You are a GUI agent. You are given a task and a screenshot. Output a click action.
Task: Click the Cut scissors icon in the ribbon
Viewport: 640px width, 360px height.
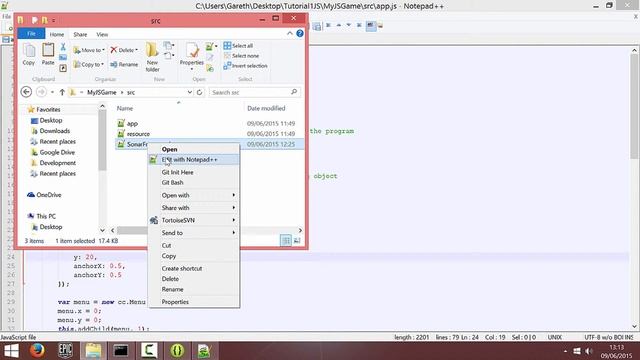63,47
